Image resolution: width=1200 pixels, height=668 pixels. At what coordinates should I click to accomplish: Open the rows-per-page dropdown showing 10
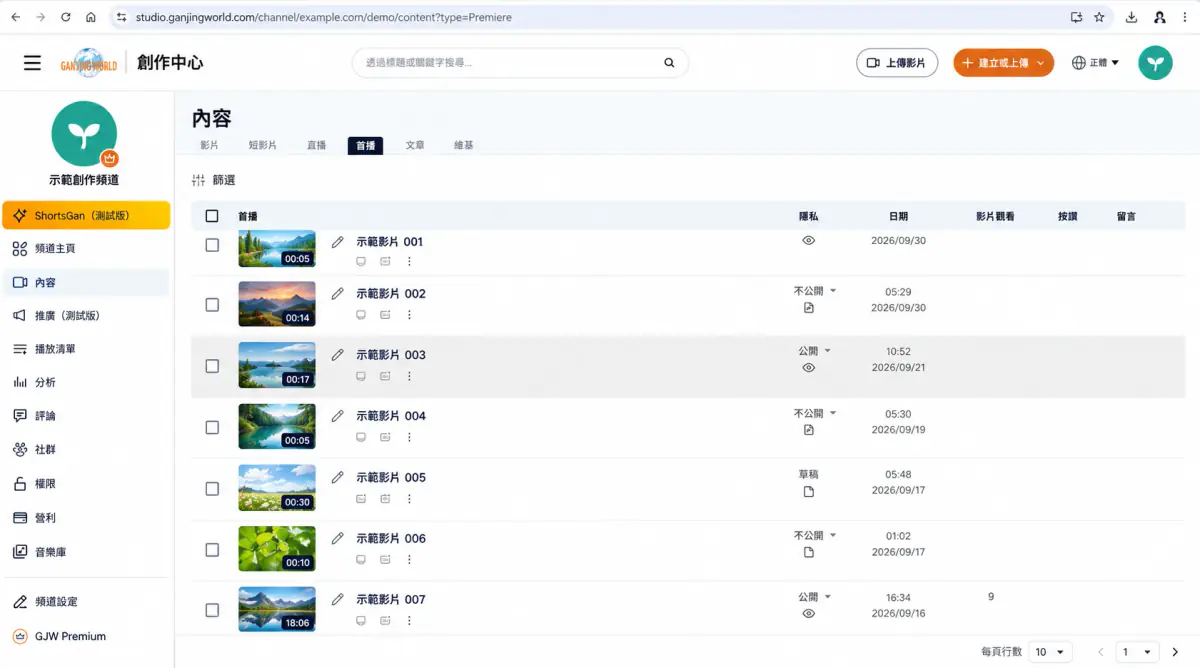pyautogui.click(x=1050, y=652)
